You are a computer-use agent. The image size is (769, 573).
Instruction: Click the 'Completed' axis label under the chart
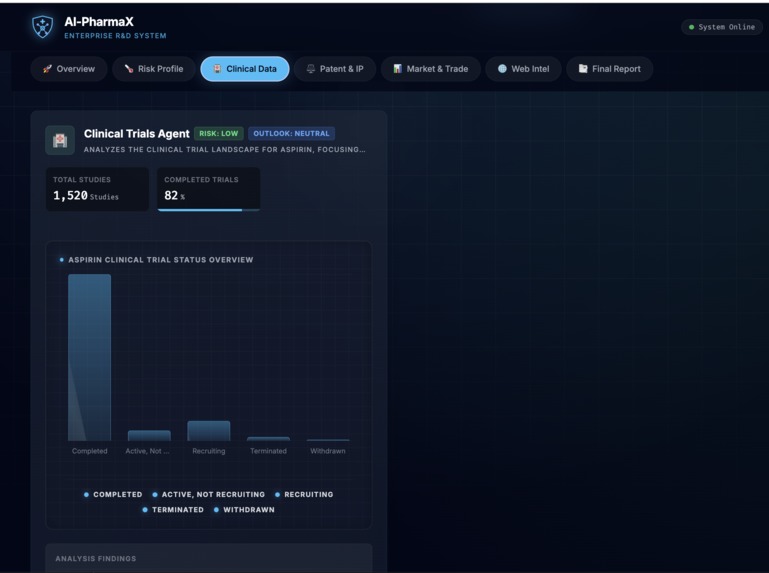[89, 451]
